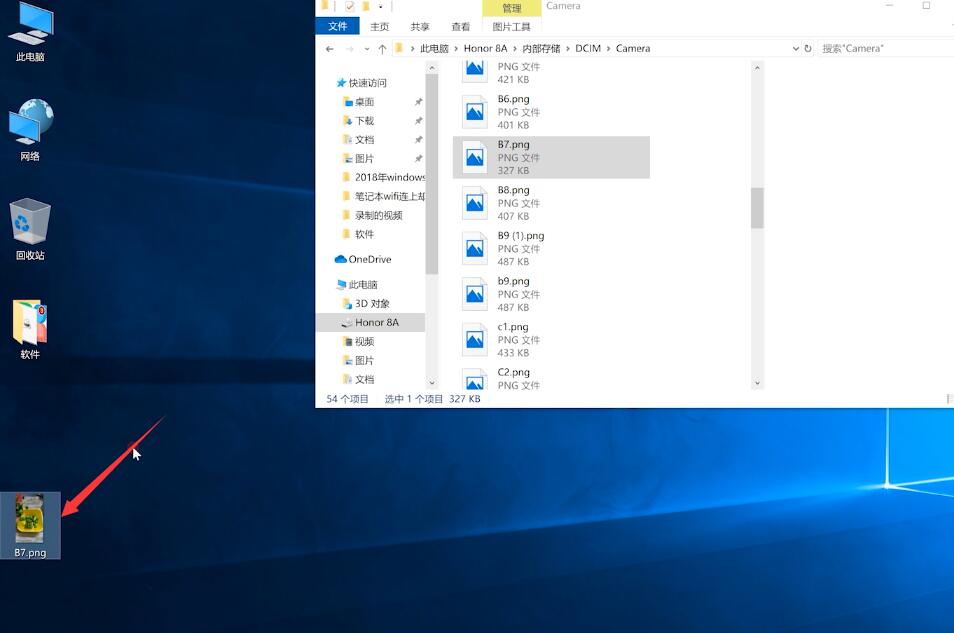Go up one folder level arrow

click(382, 49)
